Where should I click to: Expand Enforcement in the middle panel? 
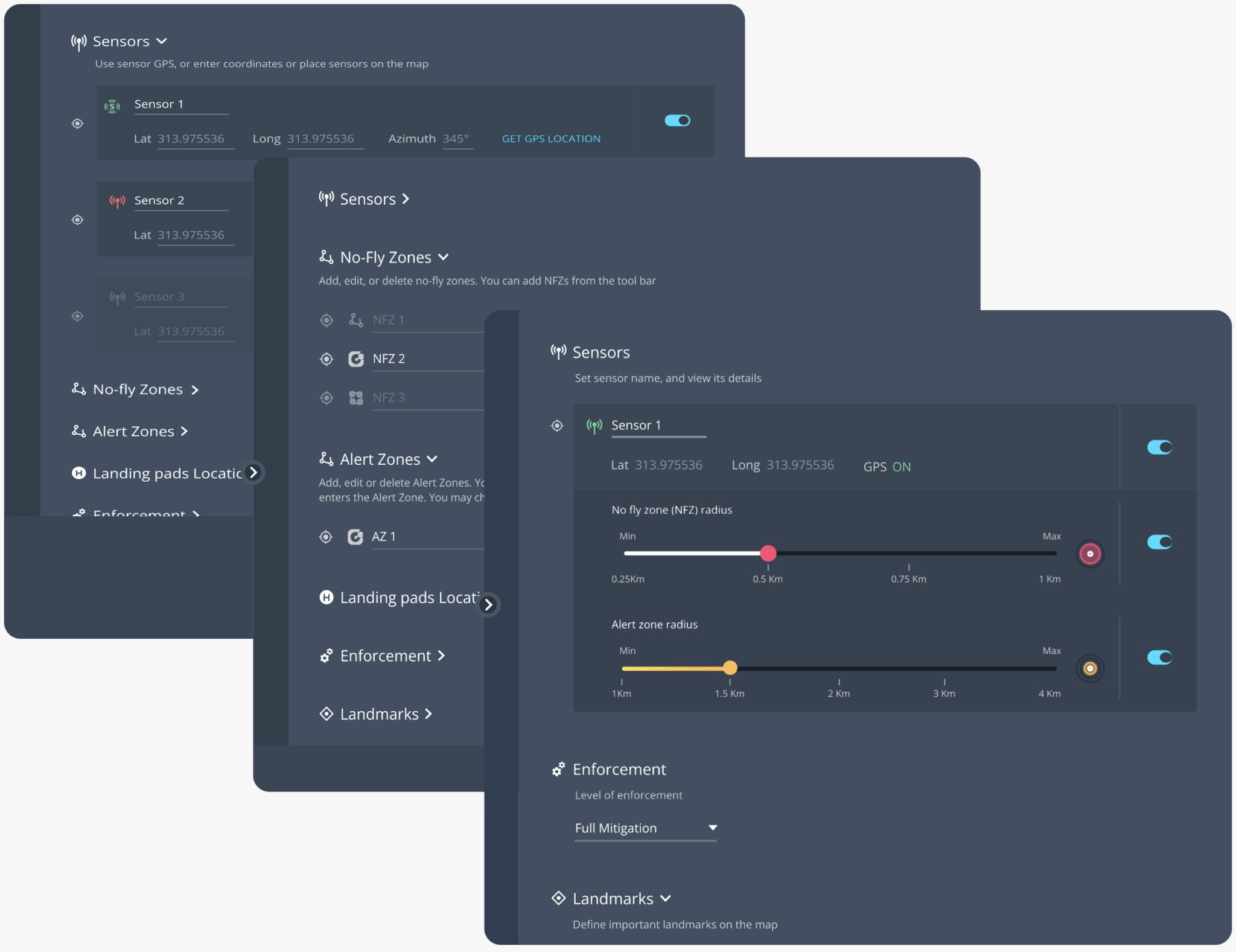coord(441,656)
